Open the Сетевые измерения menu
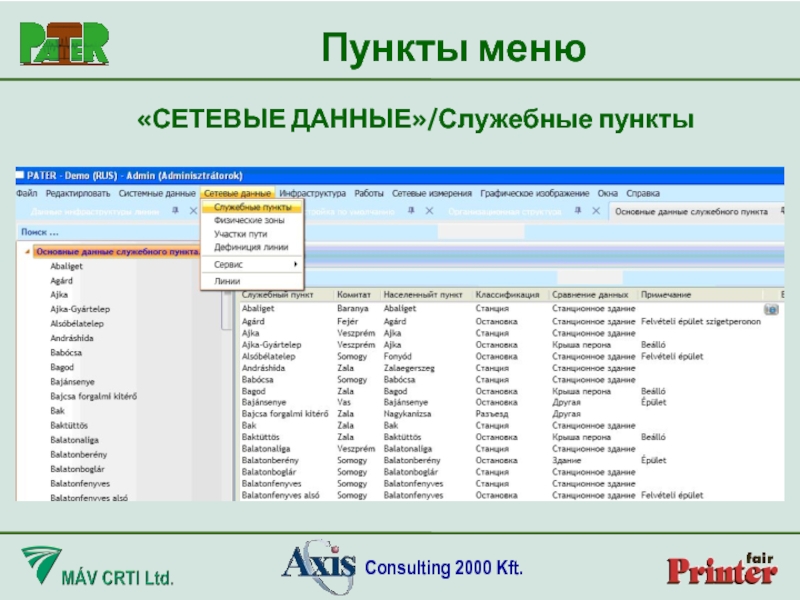The width and height of the screenshot is (800, 600). click(x=432, y=193)
